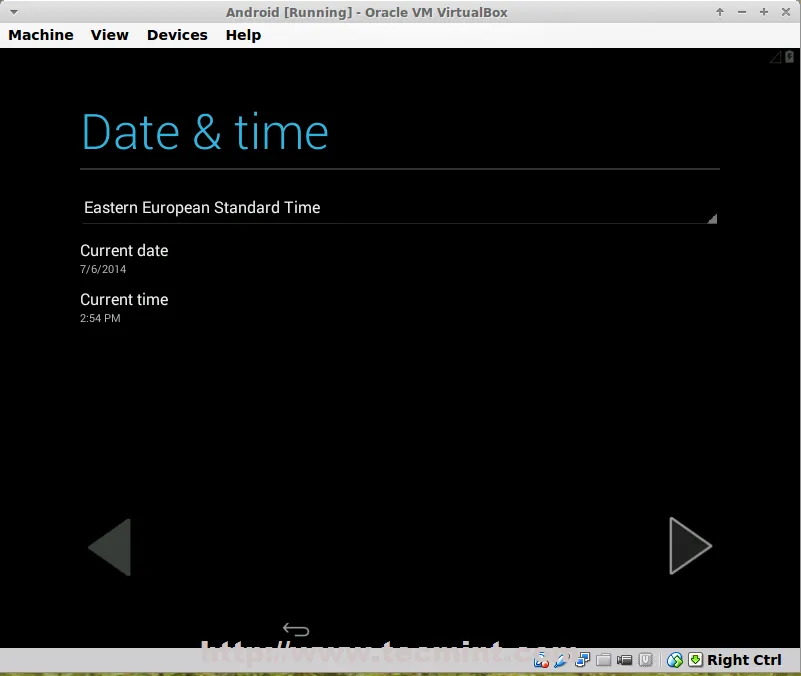Select Current time to change the time
Screen dimensions: 801x676
click(124, 307)
